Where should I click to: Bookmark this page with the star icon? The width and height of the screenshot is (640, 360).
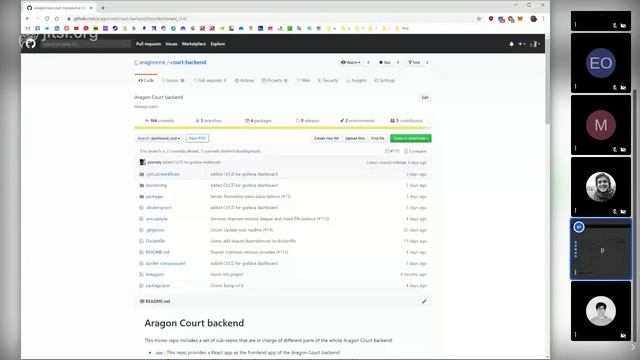pyautogui.click(x=479, y=19)
